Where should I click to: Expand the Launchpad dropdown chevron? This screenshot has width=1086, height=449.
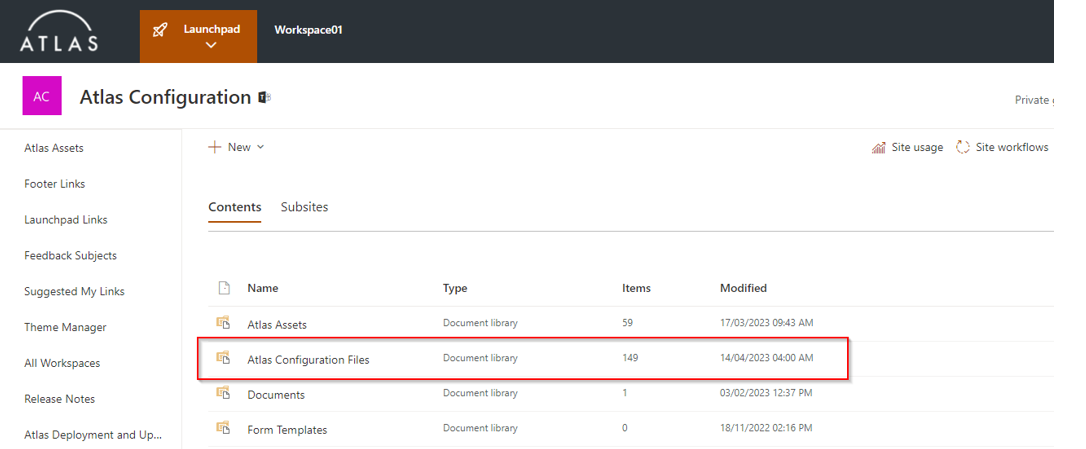pos(211,45)
